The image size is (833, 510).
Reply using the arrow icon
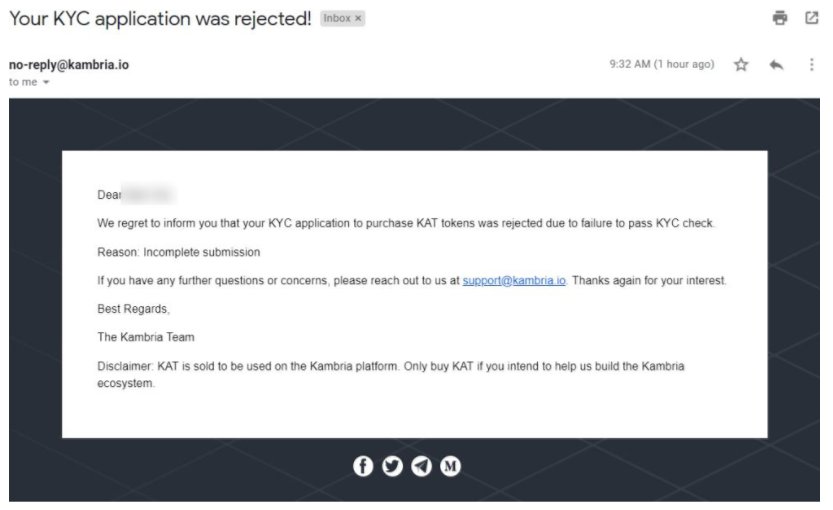[776, 65]
